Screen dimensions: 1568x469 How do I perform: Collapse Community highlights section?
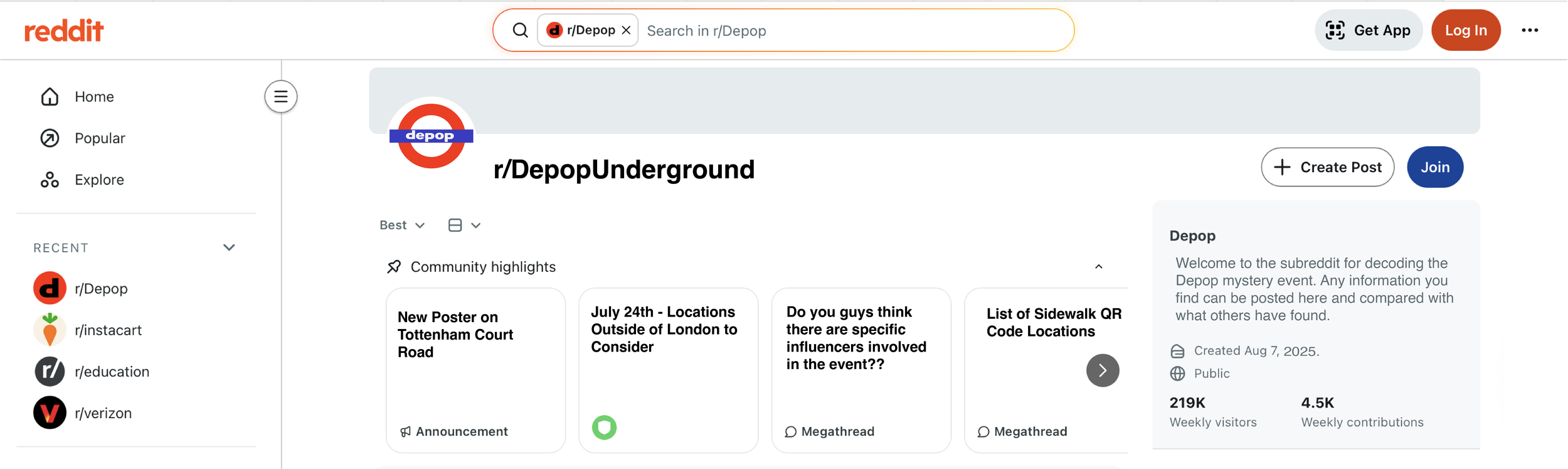(1098, 267)
